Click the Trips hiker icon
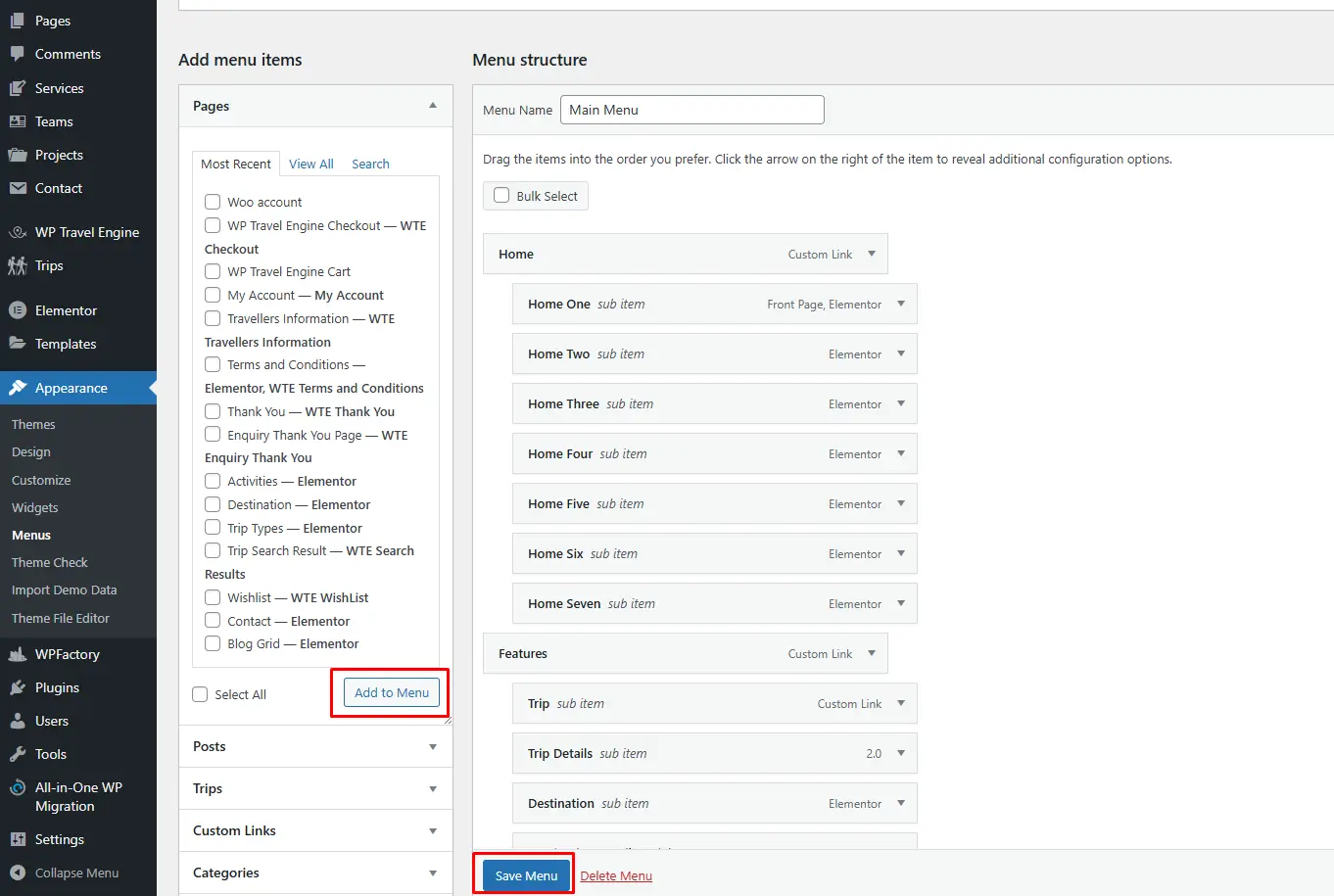 click(x=18, y=265)
